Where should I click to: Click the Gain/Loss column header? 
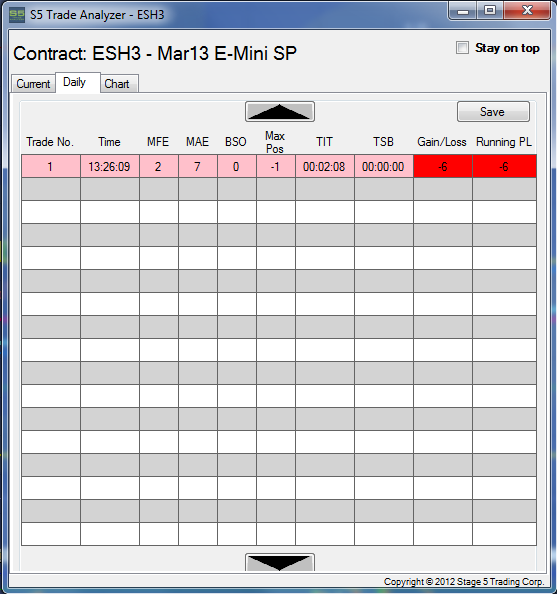click(x=442, y=142)
